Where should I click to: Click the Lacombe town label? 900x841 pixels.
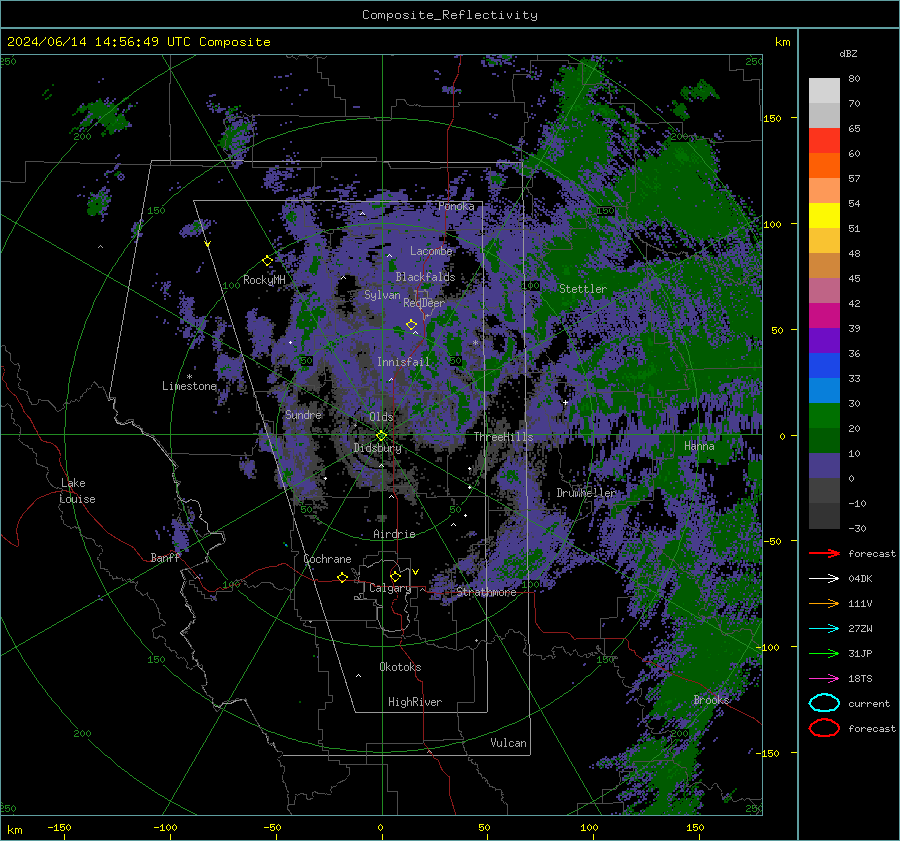coord(431,251)
